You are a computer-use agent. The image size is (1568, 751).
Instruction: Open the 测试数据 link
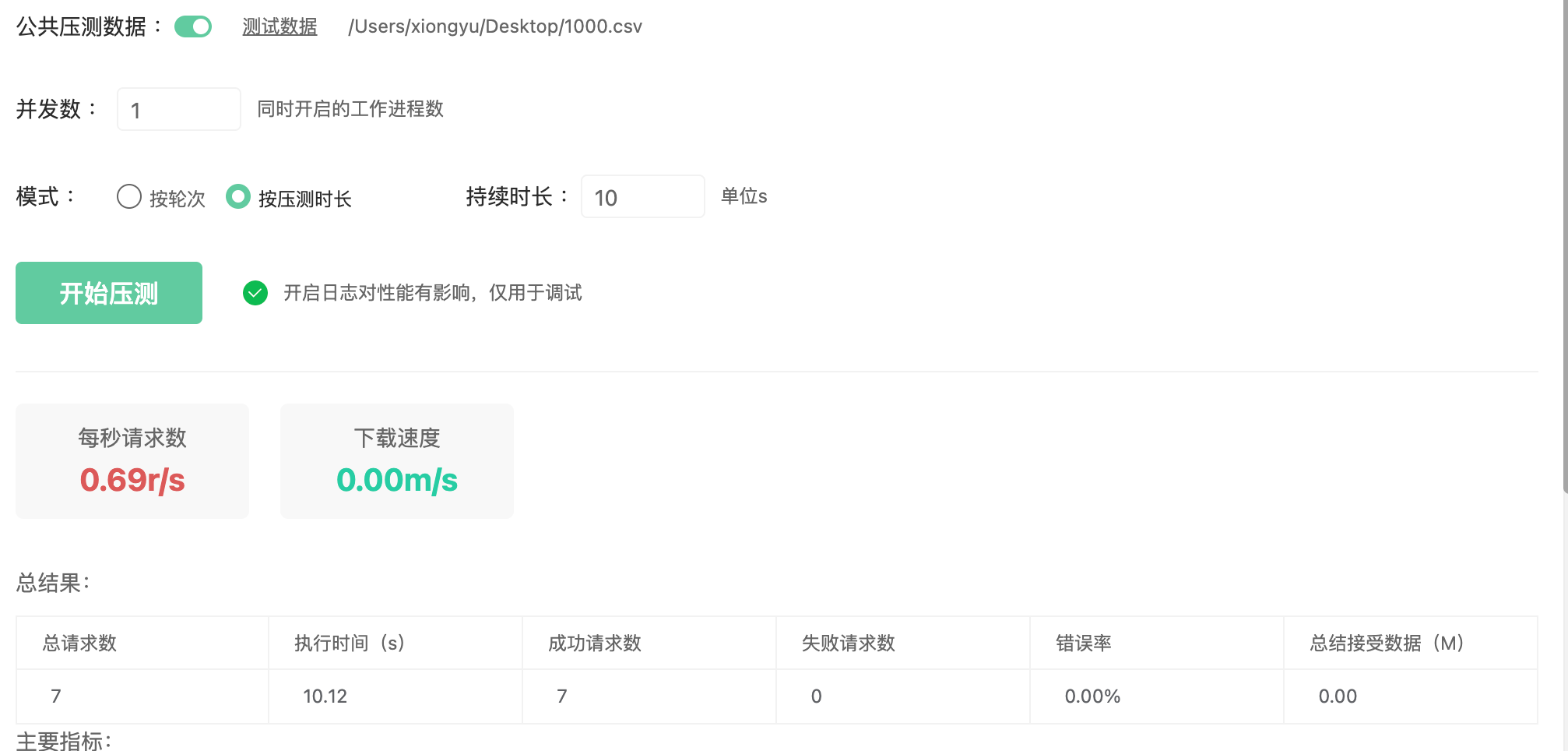[x=279, y=26]
